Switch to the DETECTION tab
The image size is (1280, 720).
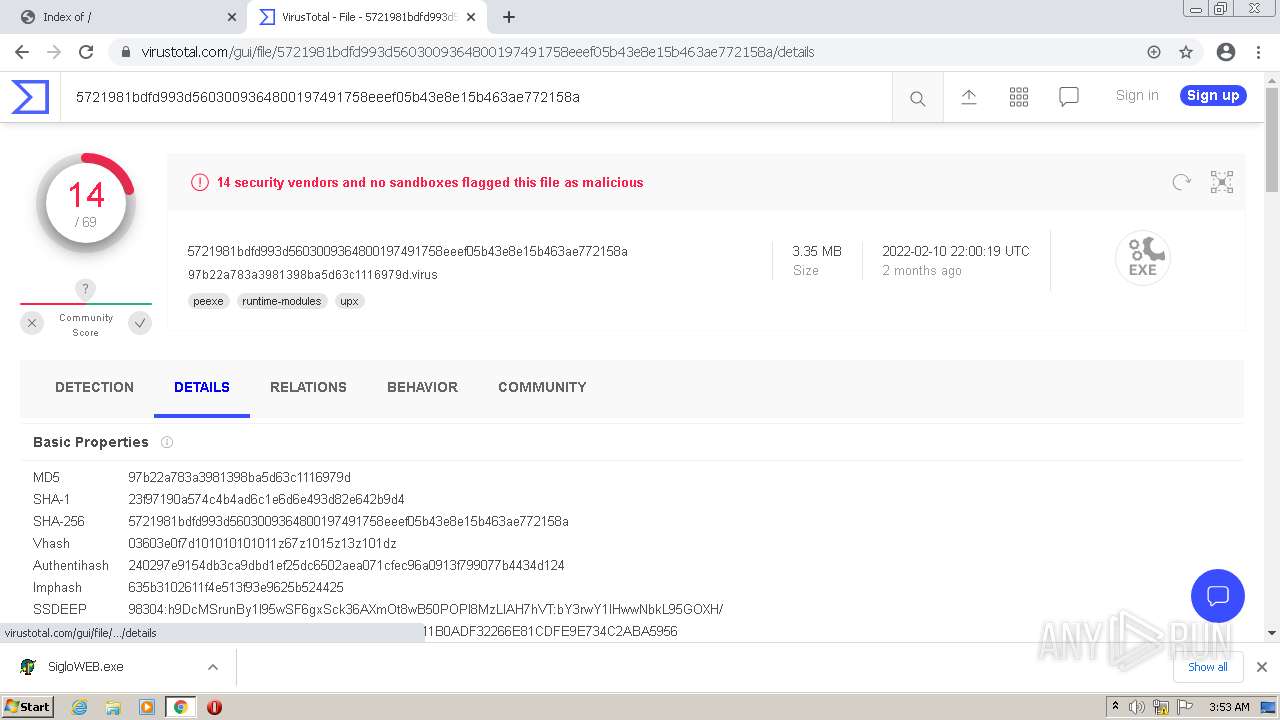tap(94, 387)
